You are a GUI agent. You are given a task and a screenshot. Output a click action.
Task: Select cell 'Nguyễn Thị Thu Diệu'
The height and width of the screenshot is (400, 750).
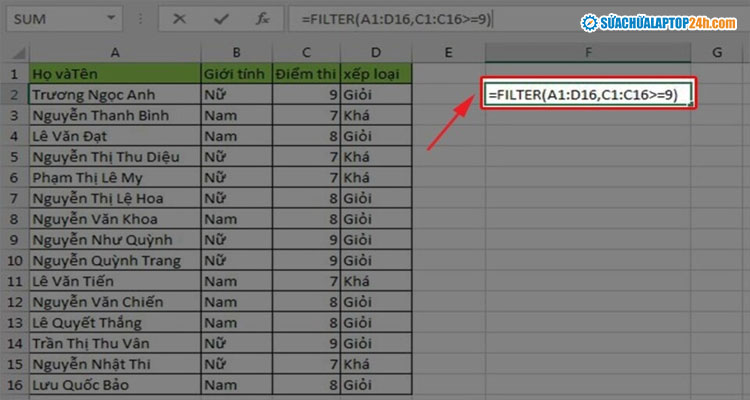coord(115,156)
